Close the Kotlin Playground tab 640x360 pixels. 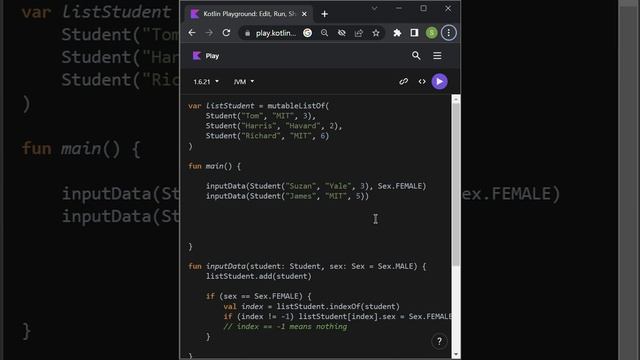(x=304, y=14)
